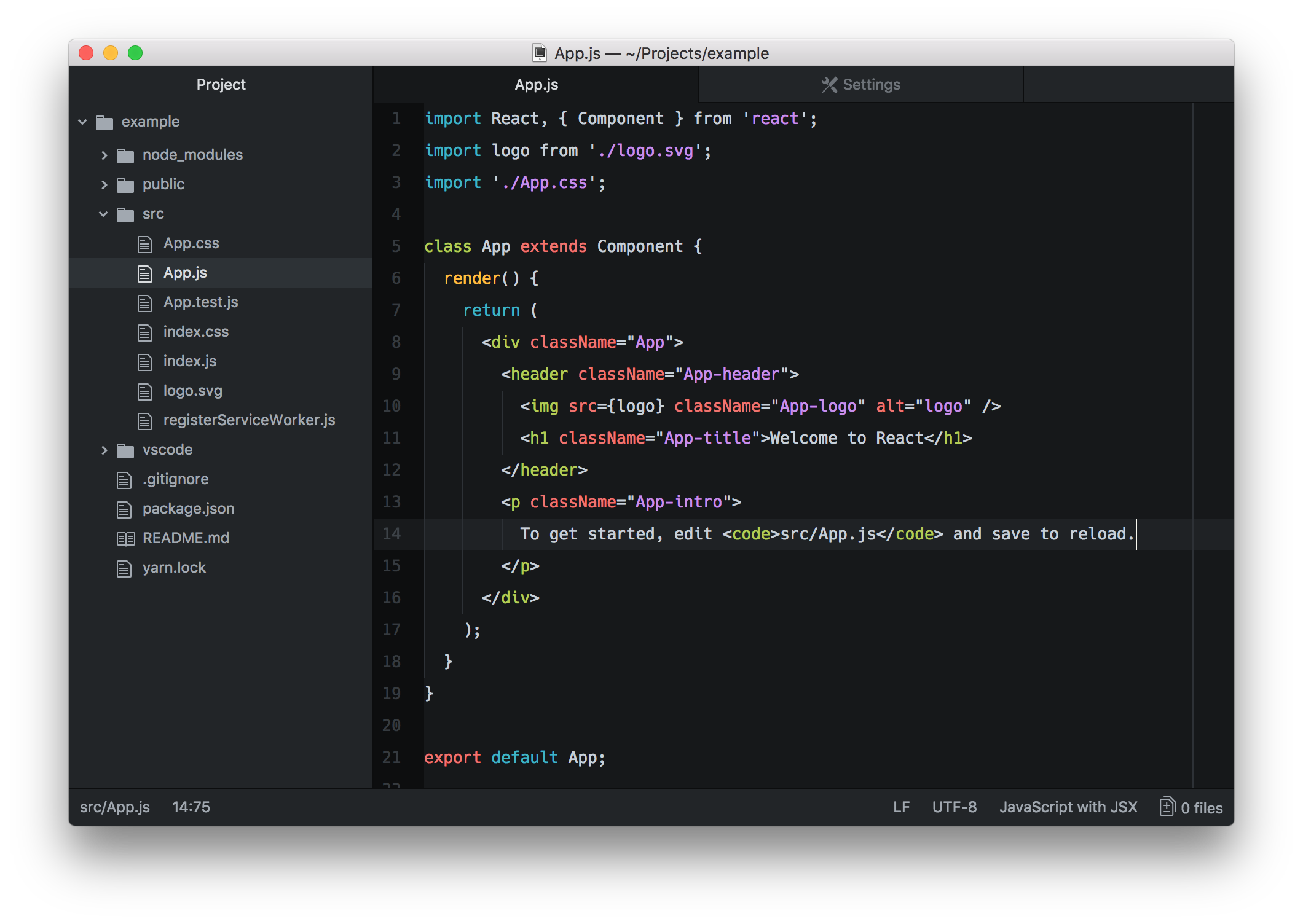This screenshot has width=1303, height=924.
Task: Click the README.md book icon
Action: [x=125, y=539]
